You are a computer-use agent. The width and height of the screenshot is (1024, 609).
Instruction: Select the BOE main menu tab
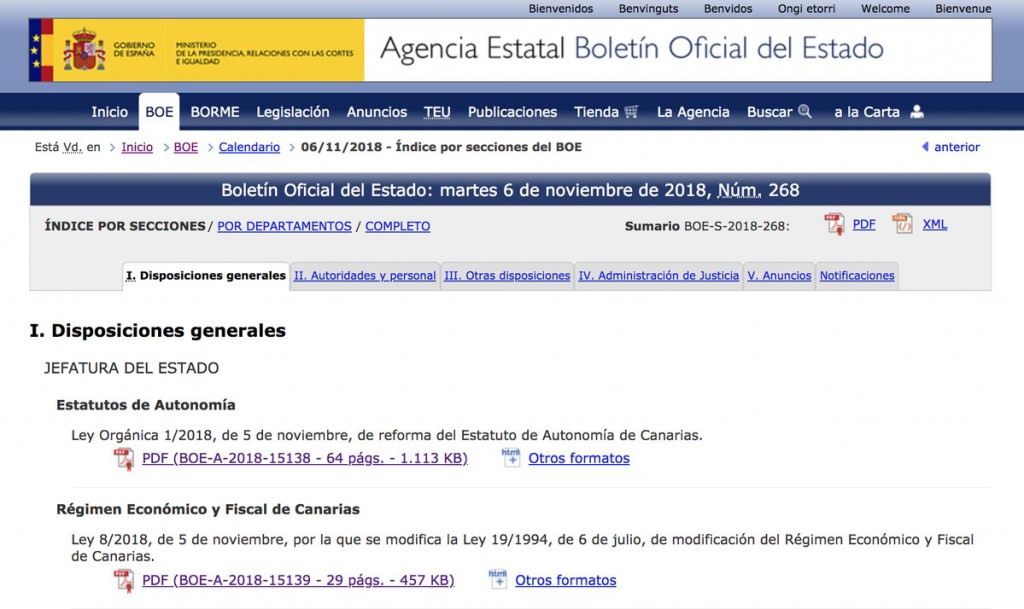click(x=159, y=112)
